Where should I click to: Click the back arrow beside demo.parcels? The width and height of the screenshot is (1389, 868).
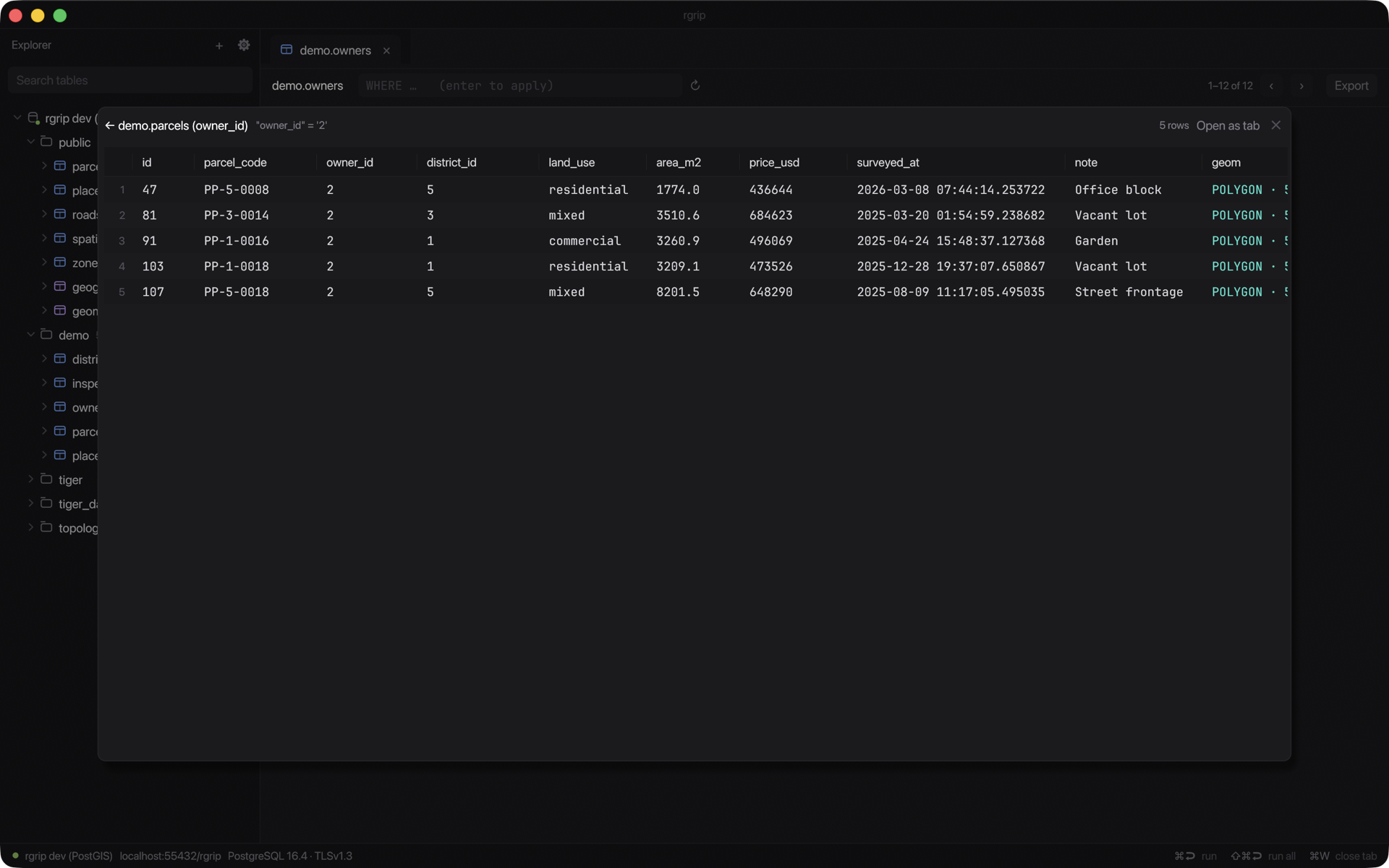click(x=109, y=126)
